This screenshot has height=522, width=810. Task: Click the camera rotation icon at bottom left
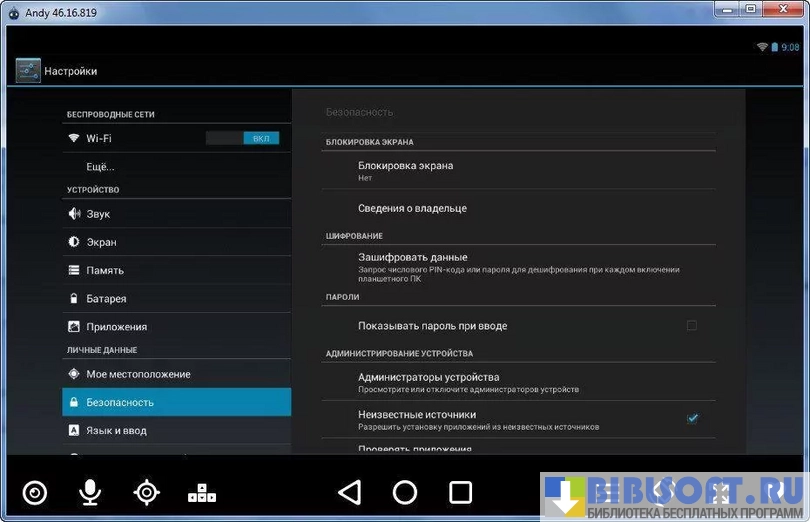pos(35,492)
